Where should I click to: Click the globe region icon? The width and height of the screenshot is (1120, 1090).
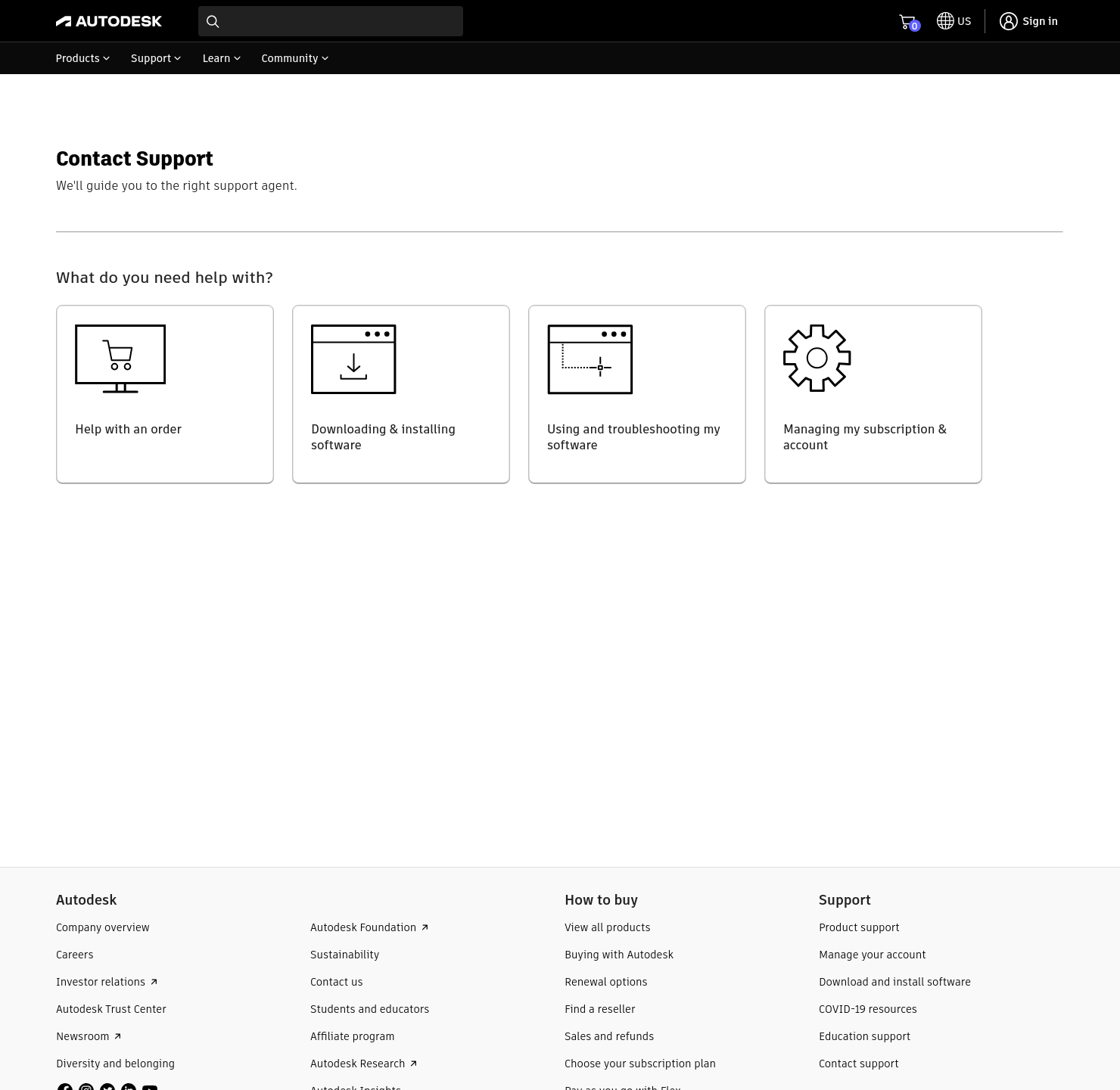point(945,21)
